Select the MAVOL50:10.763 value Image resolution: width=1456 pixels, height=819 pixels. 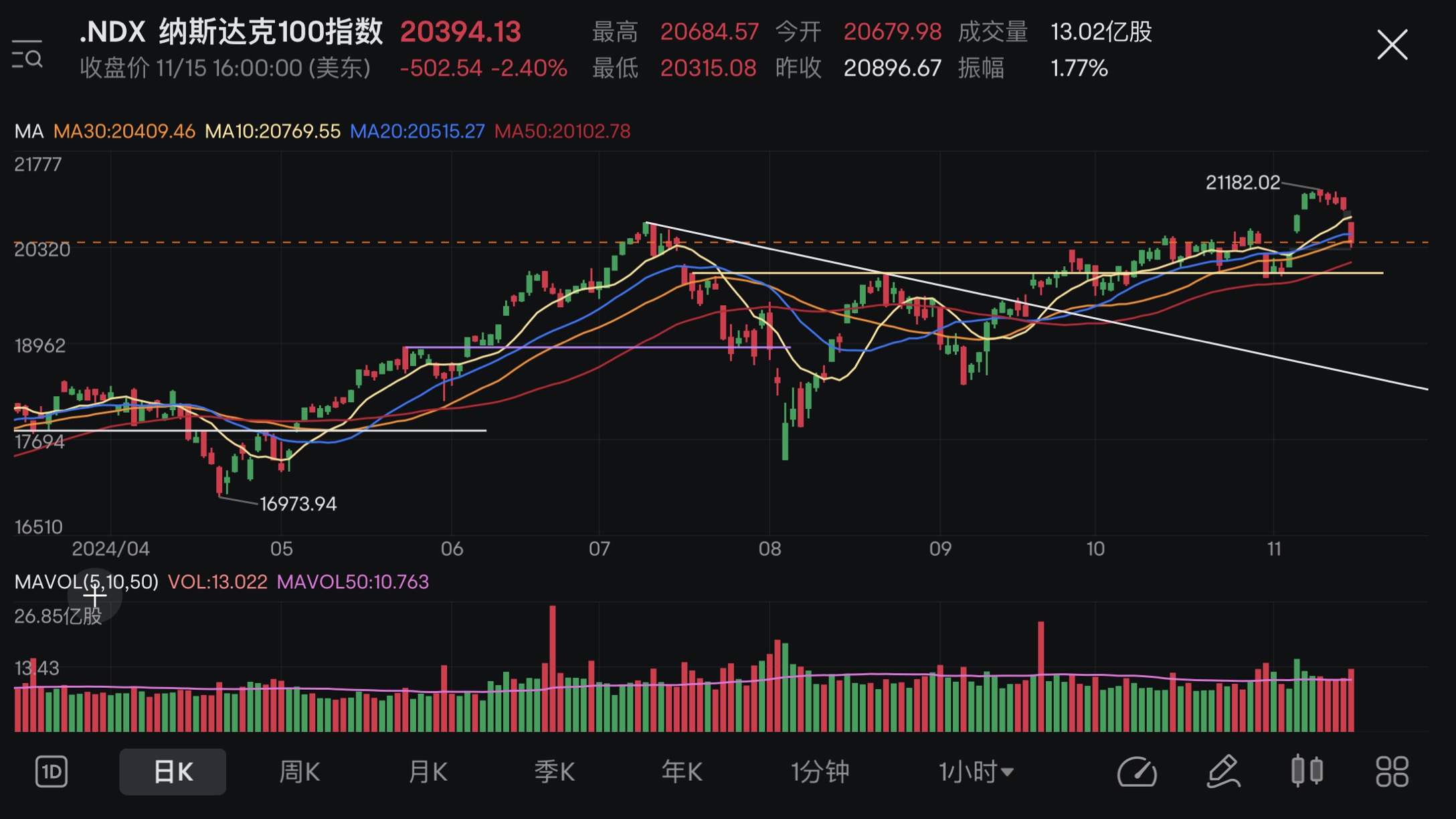[353, 581]
